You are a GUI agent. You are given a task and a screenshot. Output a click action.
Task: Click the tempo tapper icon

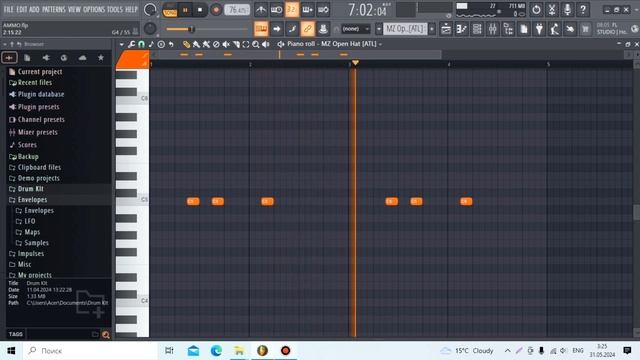555,29
